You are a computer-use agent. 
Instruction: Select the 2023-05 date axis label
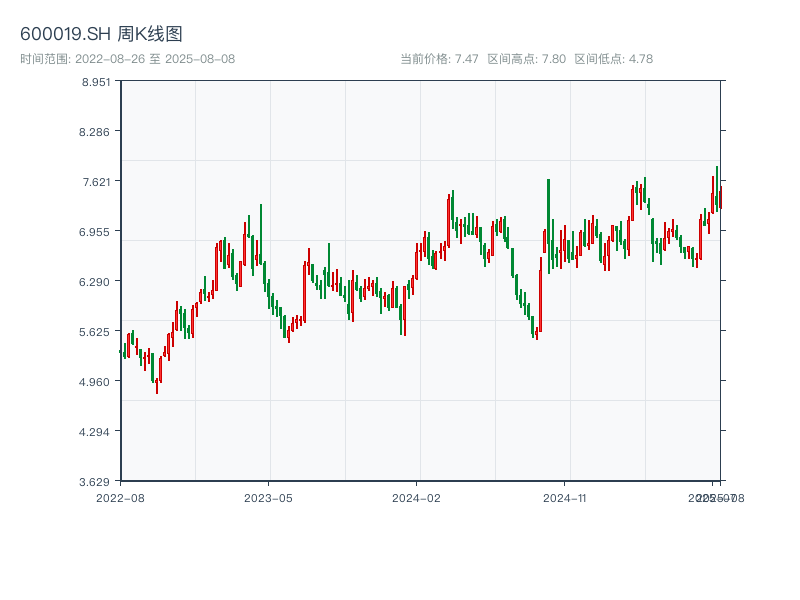click(268, 497)
